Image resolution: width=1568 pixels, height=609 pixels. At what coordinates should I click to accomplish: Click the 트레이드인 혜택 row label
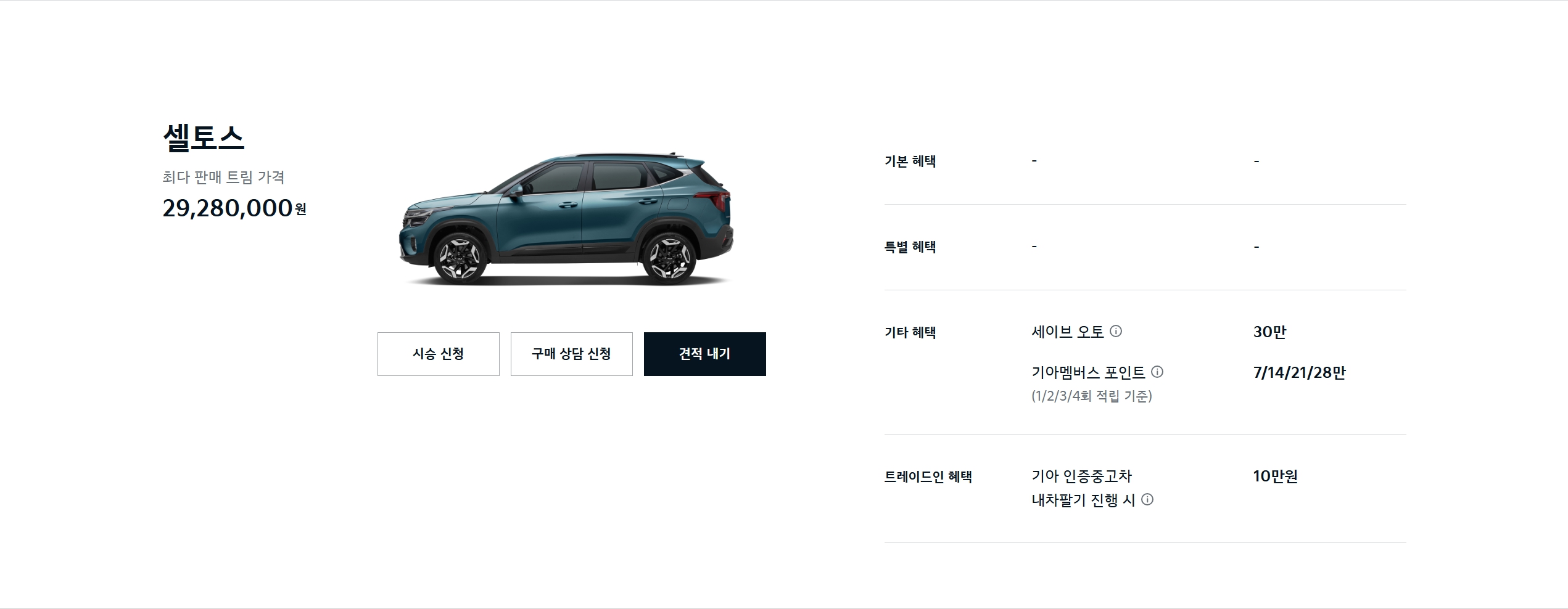[928, 476]
